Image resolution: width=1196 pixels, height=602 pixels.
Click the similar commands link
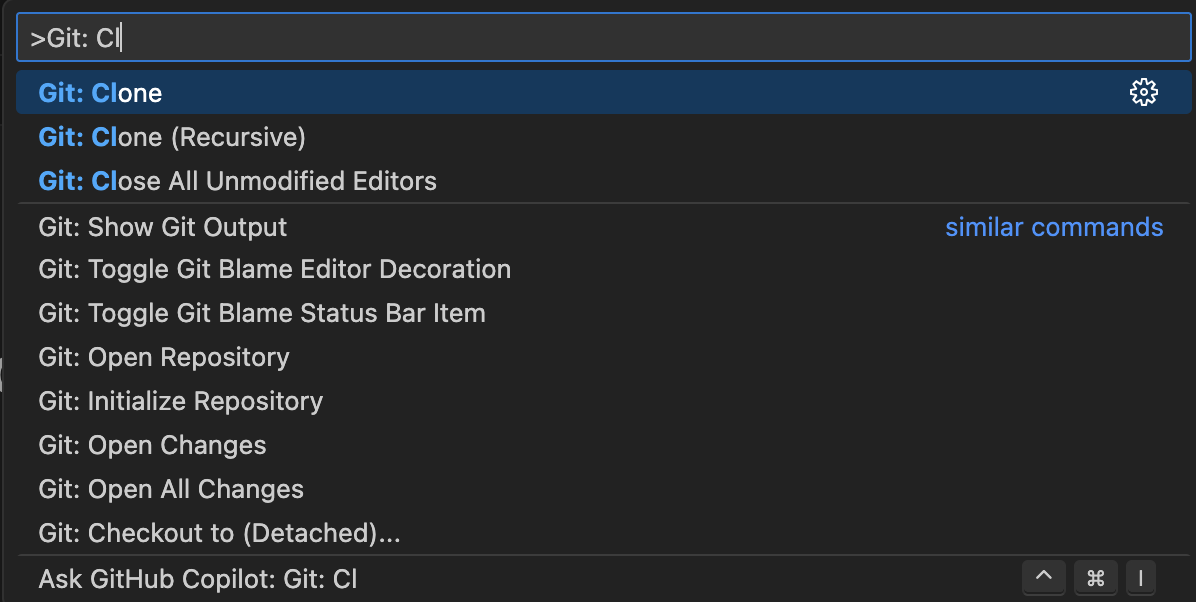[x=1054, y=227]
